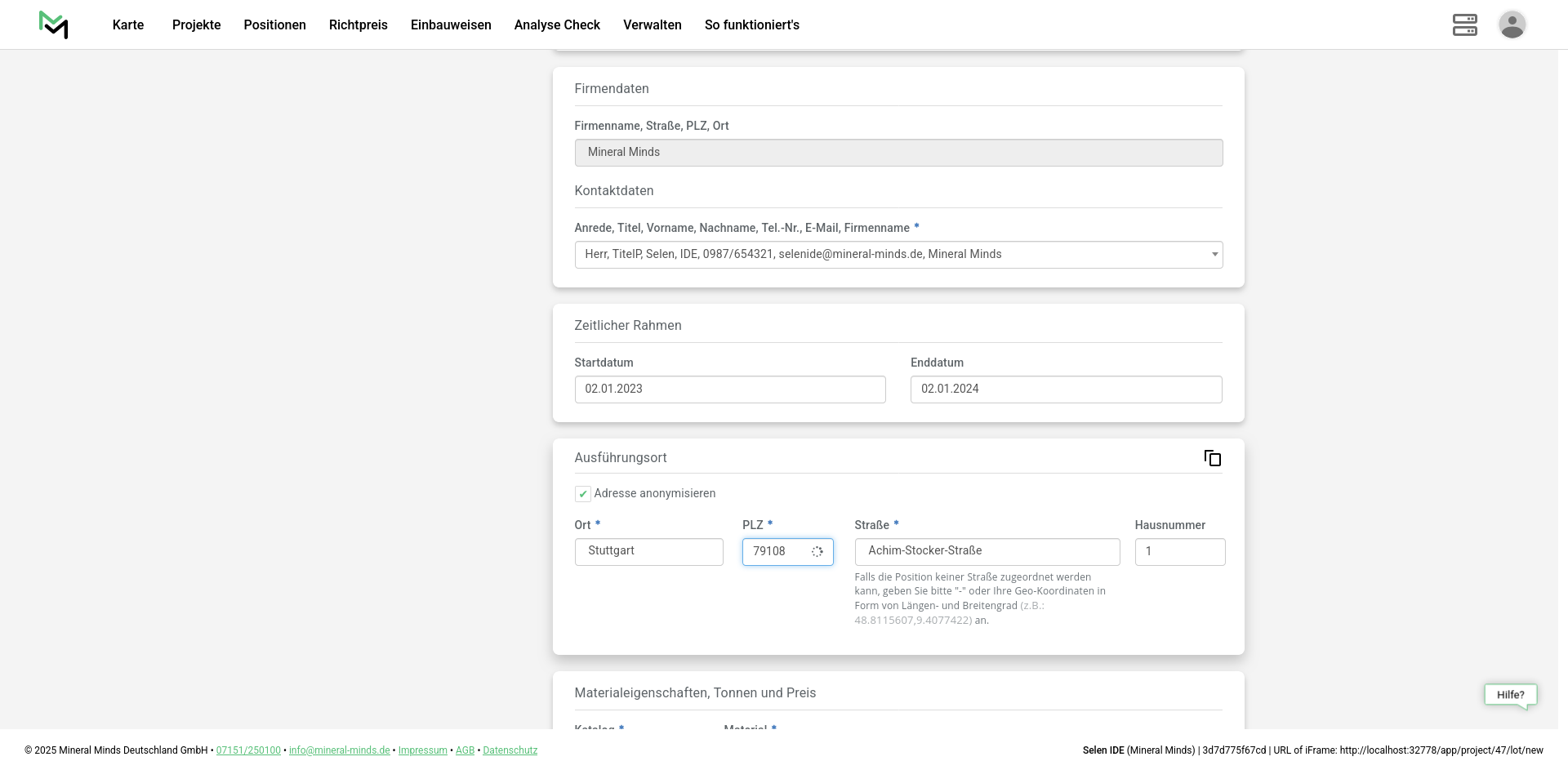Viewport: 1568px width, 770px height.
Task: Click the Mineral Minds logo icon
Action: tap(54, 24)
